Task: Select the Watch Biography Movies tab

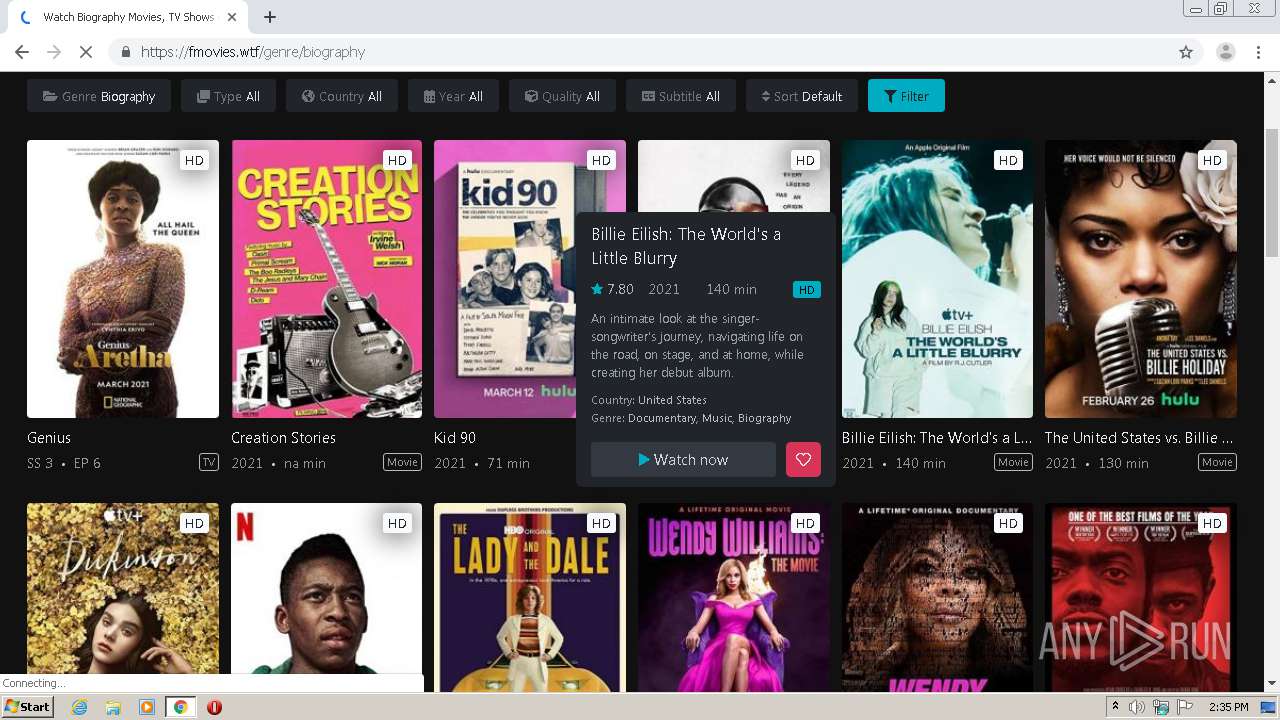Action: pos(128,17)
